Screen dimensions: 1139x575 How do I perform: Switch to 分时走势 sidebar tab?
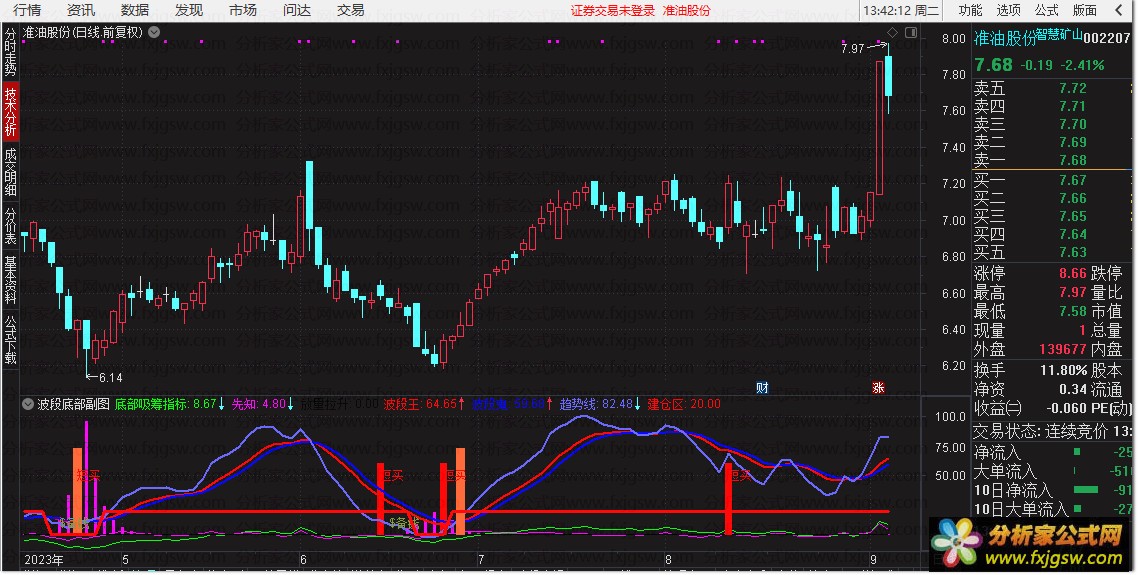(x=10, y=52)
